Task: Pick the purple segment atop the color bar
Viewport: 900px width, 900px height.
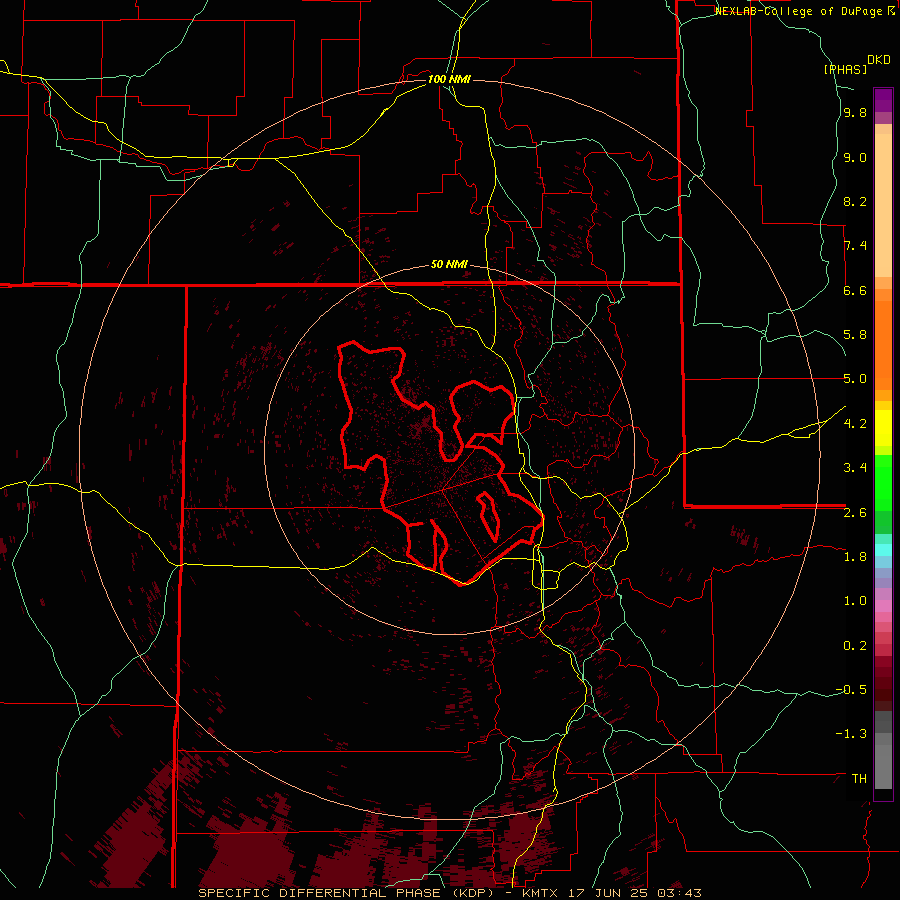Action: tap(883, 100)
